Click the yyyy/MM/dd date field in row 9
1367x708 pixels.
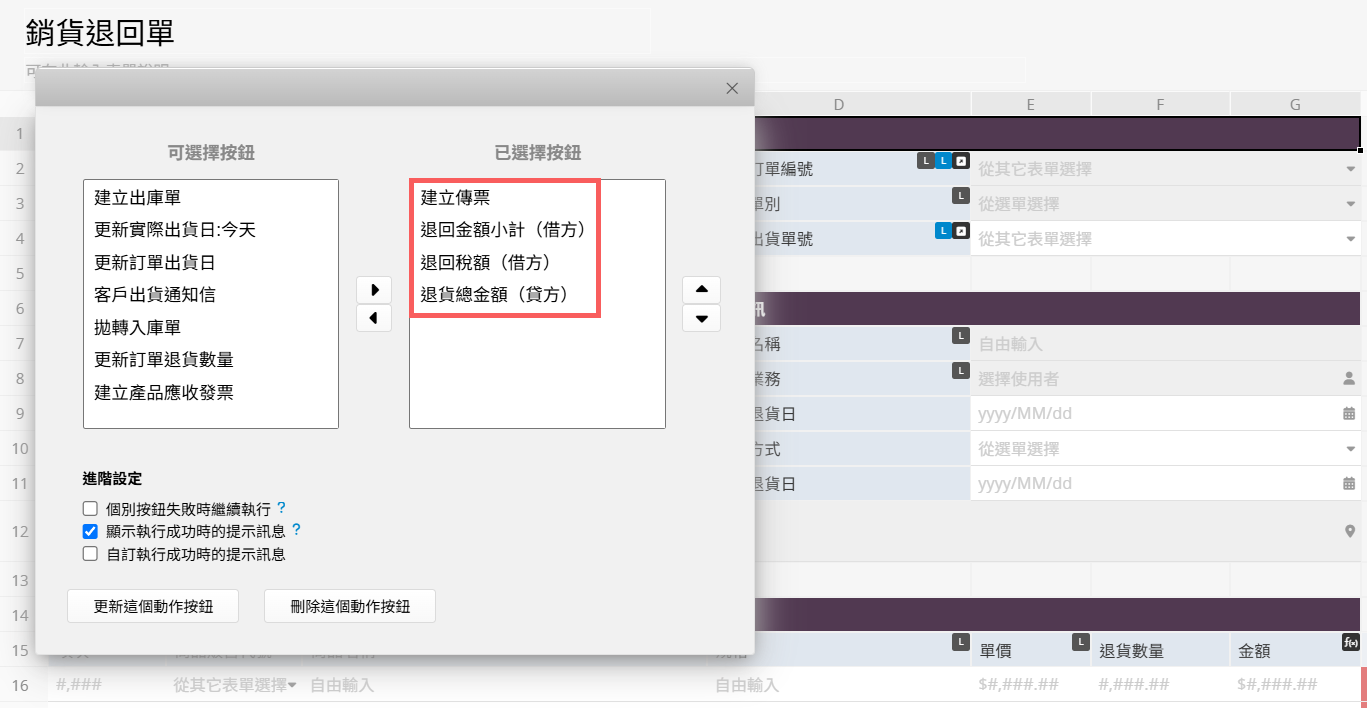tap(1166, 413)
